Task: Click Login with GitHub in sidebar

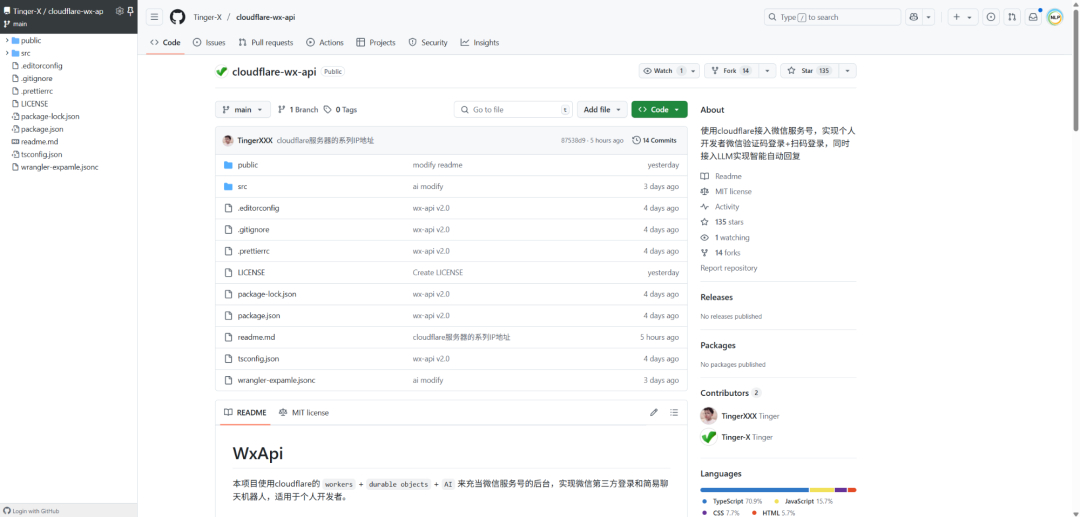Action: click(x=31, y=511)
